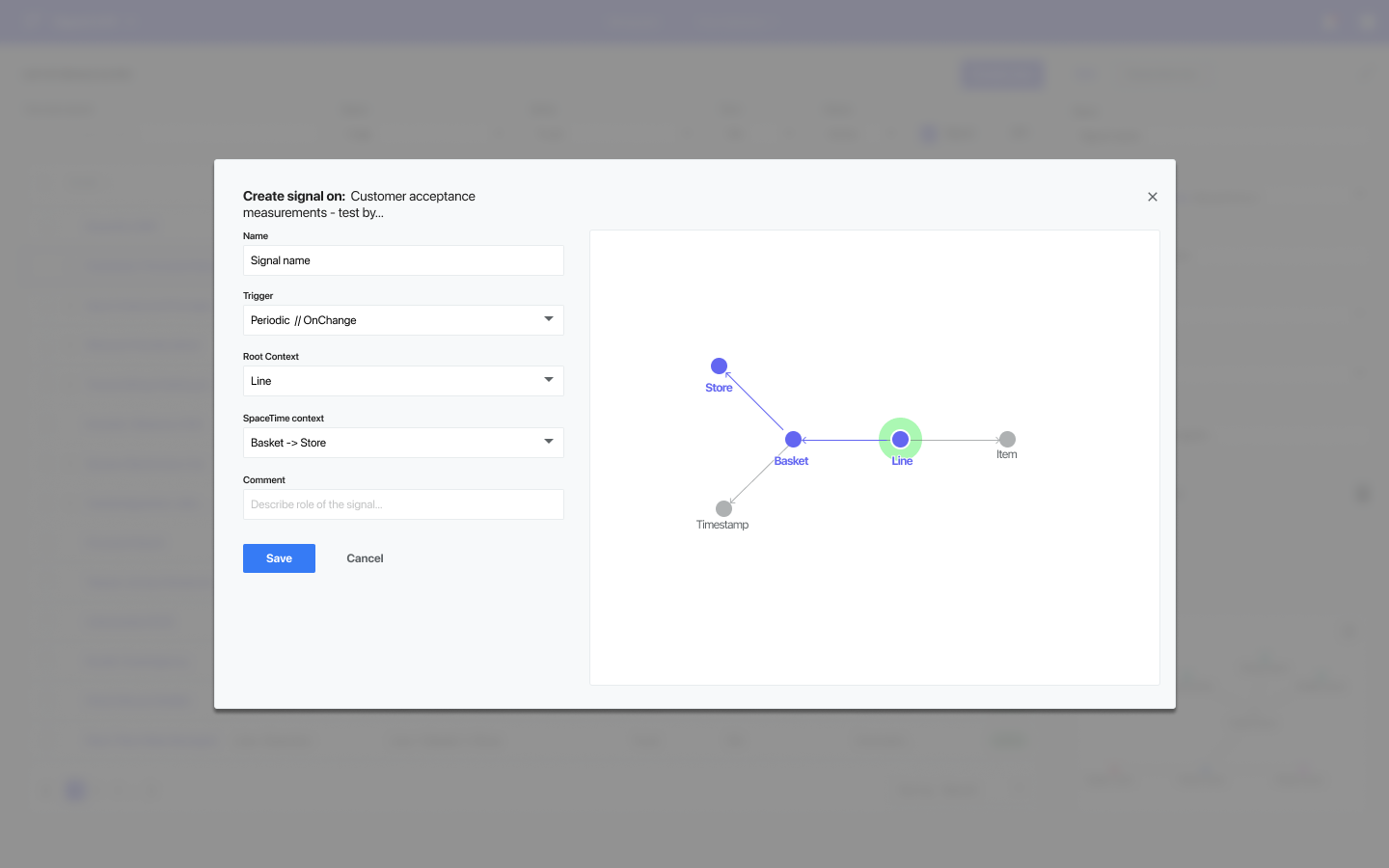
Task: Click the Item label in the graph
Action: click(1006, 454)
